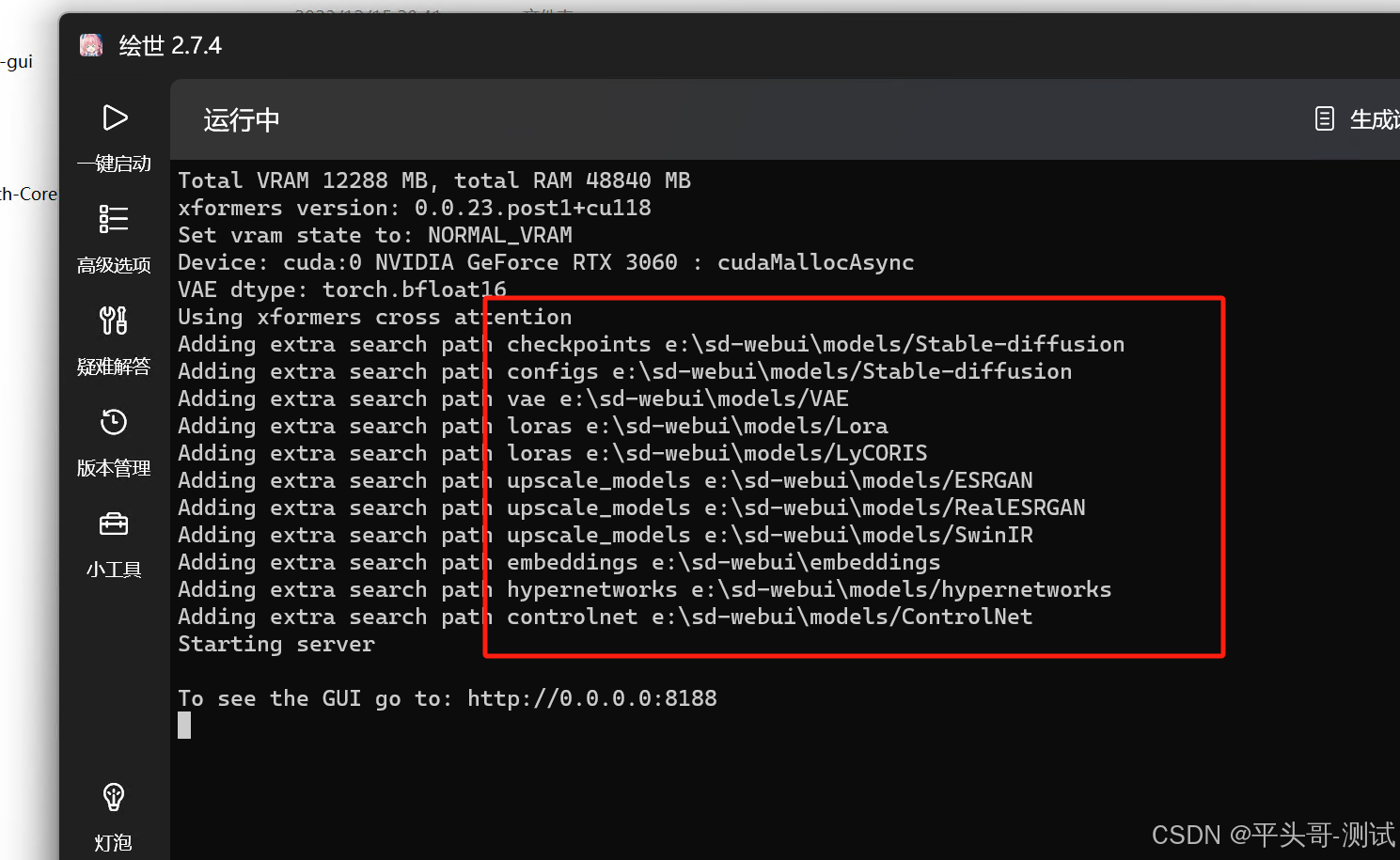Click the http://0.0.0.0:8188 URL text
The width and height of the screenshot is (1400, 860).
[592, 698]
